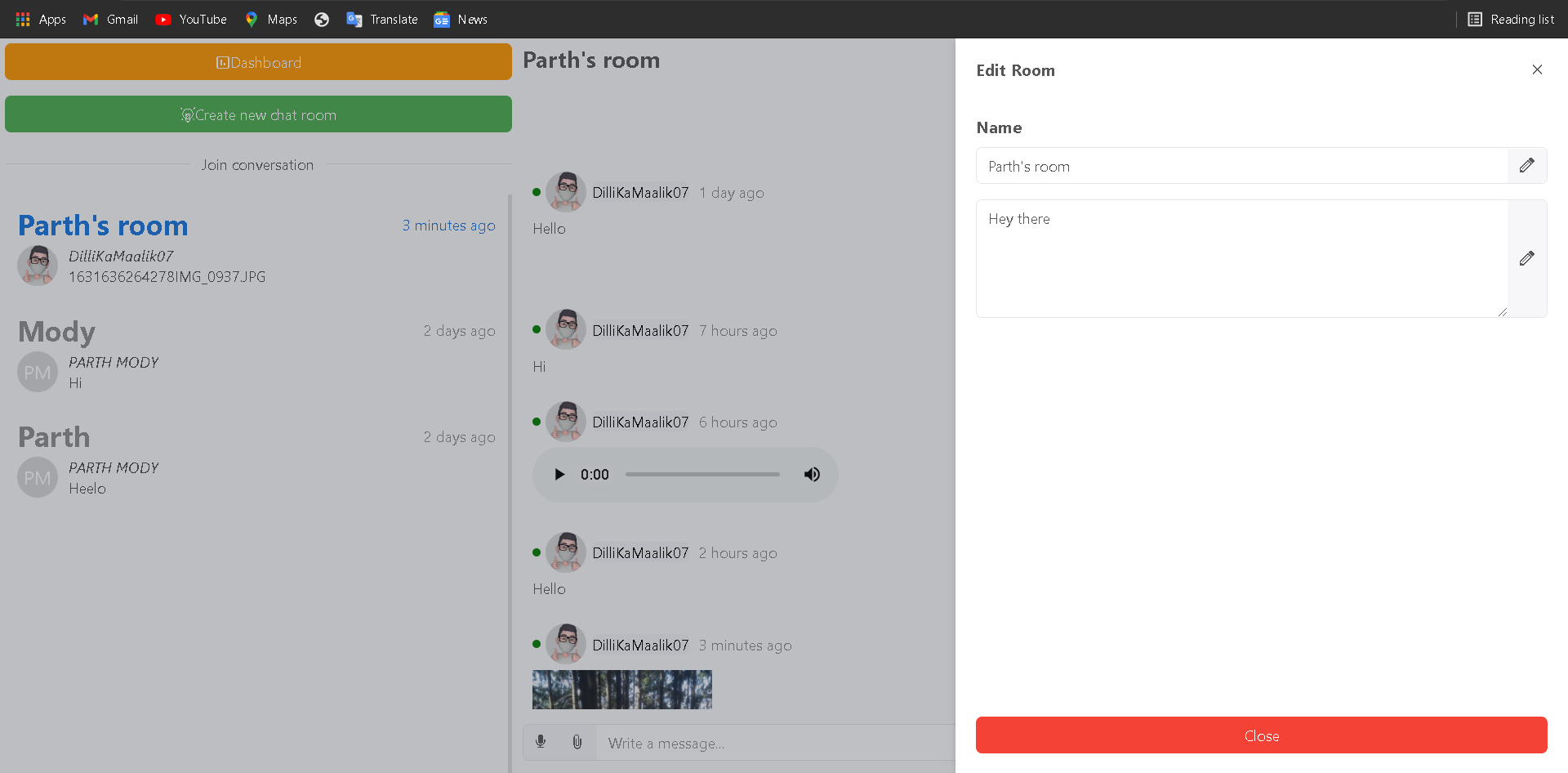Click the conversation list scrollbar
Image resolution: width=1568 pixels, height=773 pixels.
coord(510,482)
